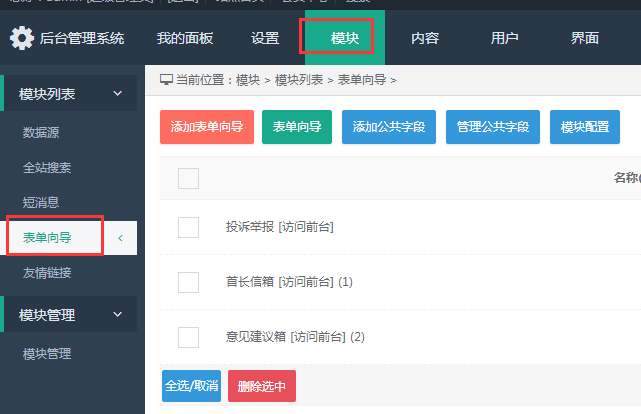
Task: Click the 后台管理系统 title text
Action: [x=82, y=38]
